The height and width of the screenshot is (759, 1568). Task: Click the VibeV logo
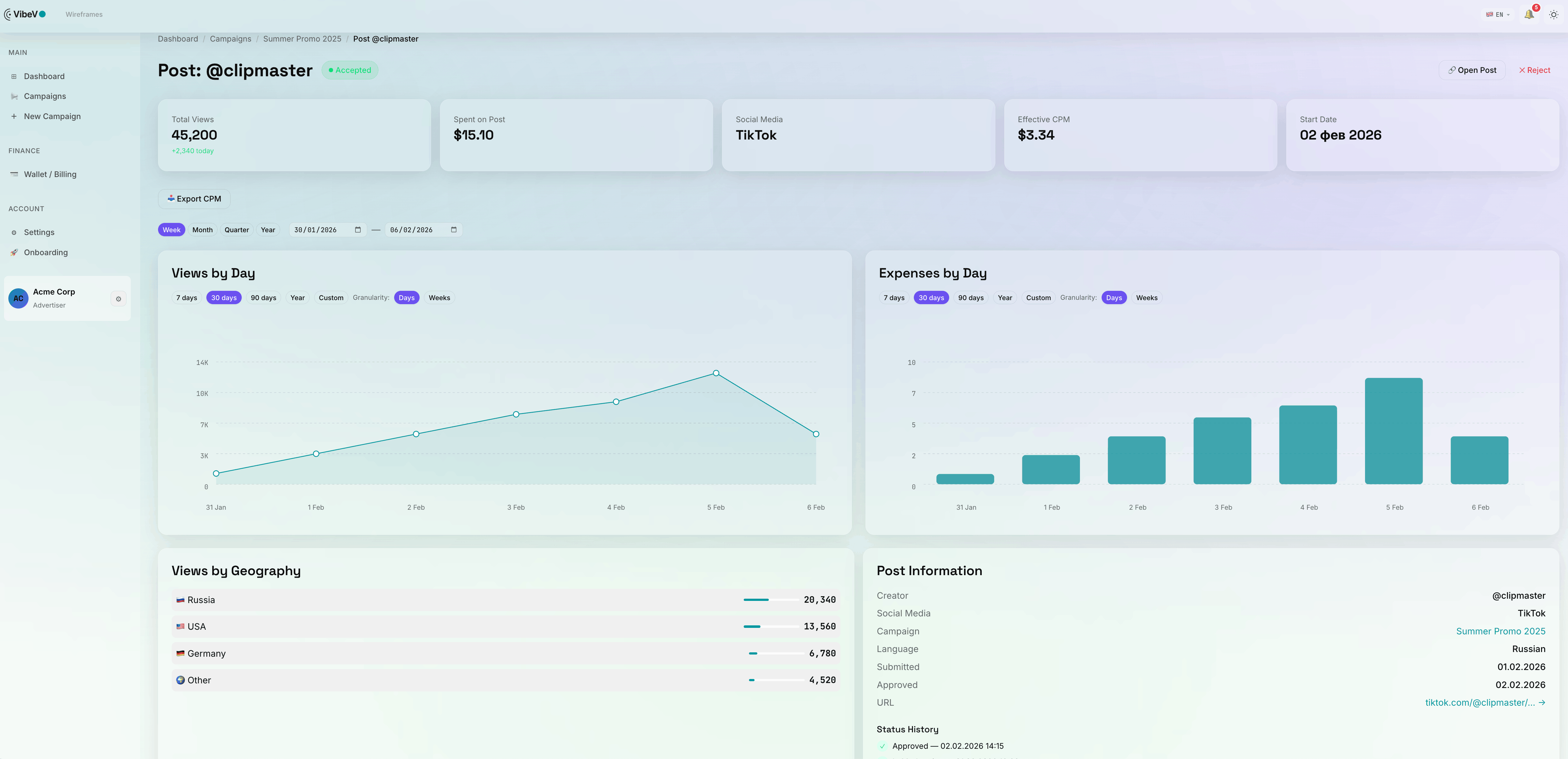(x=25, y=14)
